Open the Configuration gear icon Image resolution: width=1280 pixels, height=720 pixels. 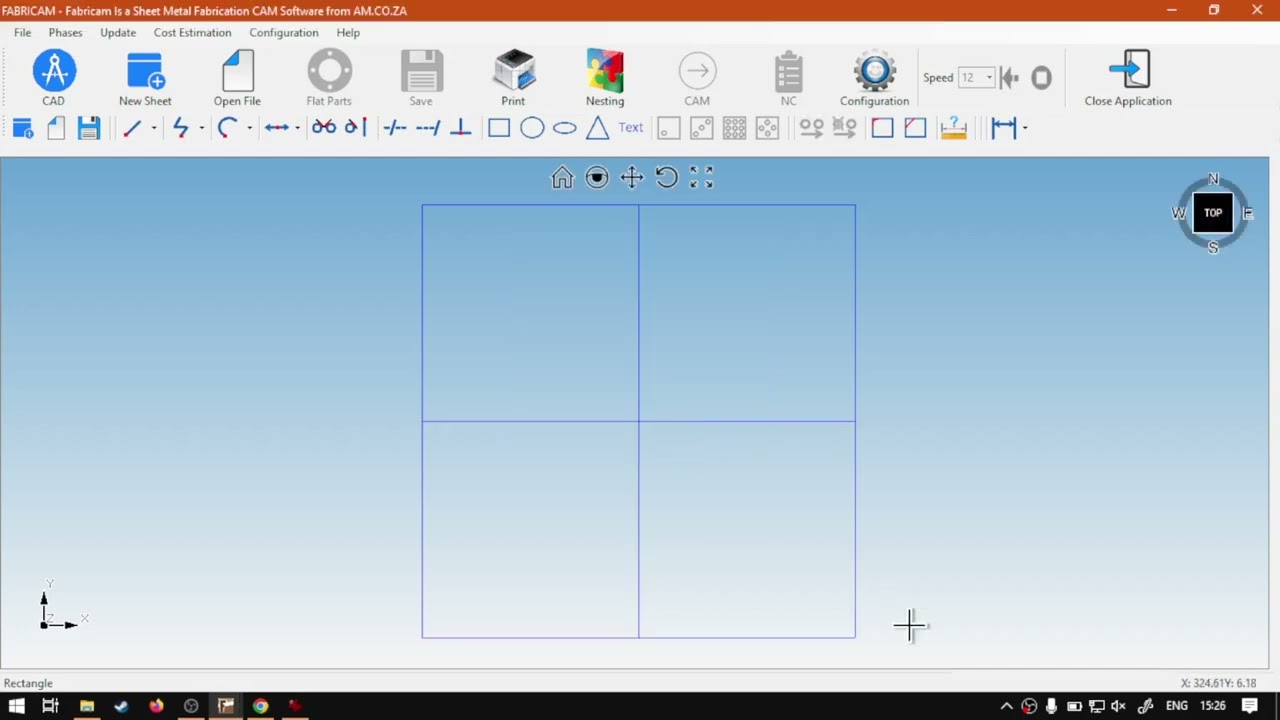pyautogui.click(x=875, y=71)
